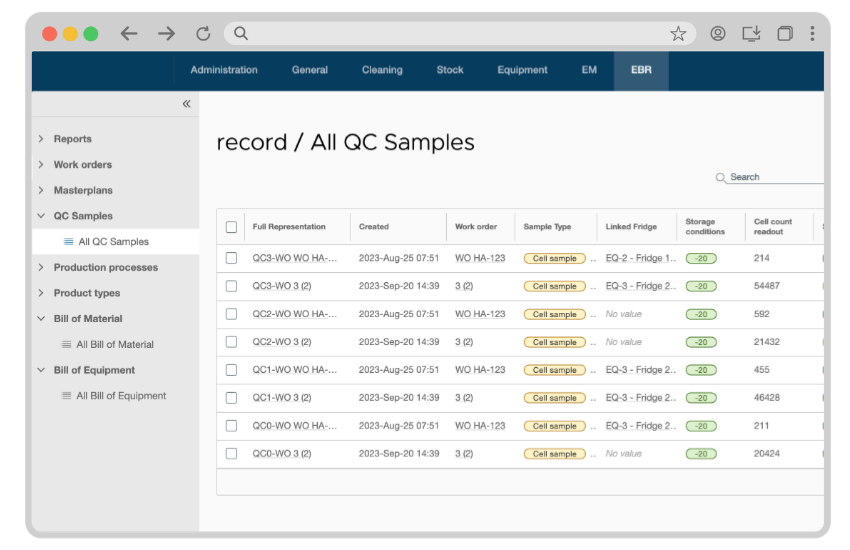Check the first QC3-WO WO HA row checkbox
This screenshot has height=550, width=850.
231,258
